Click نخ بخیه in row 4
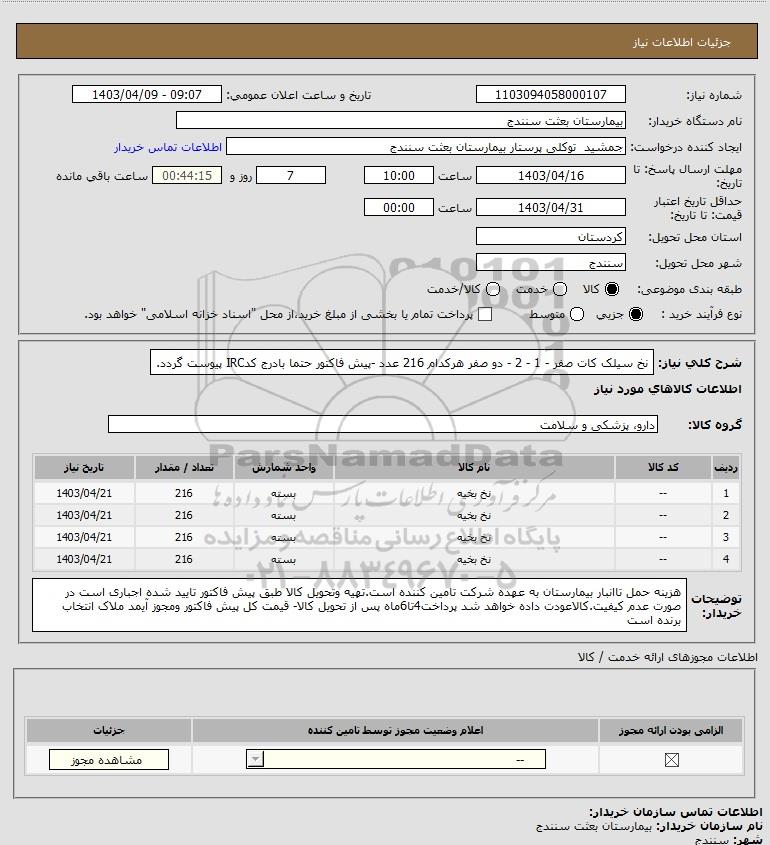The height and width of the screenshot is (845, 770). 474,559
